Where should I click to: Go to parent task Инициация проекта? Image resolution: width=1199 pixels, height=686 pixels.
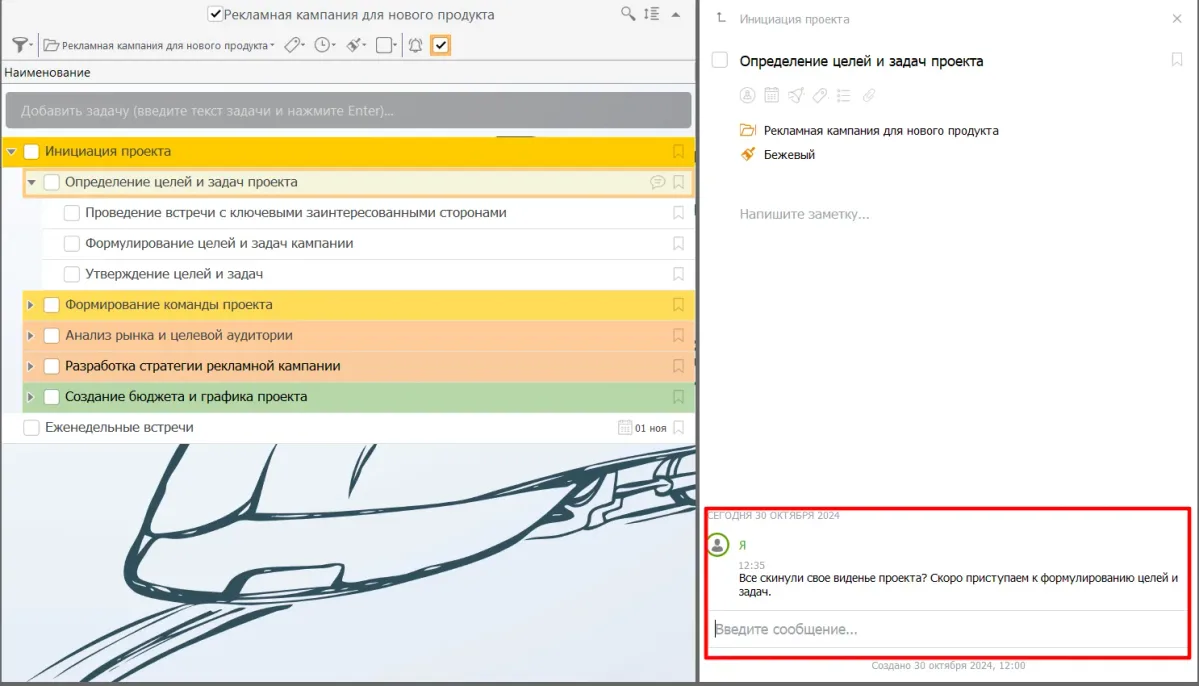point(794,19)
